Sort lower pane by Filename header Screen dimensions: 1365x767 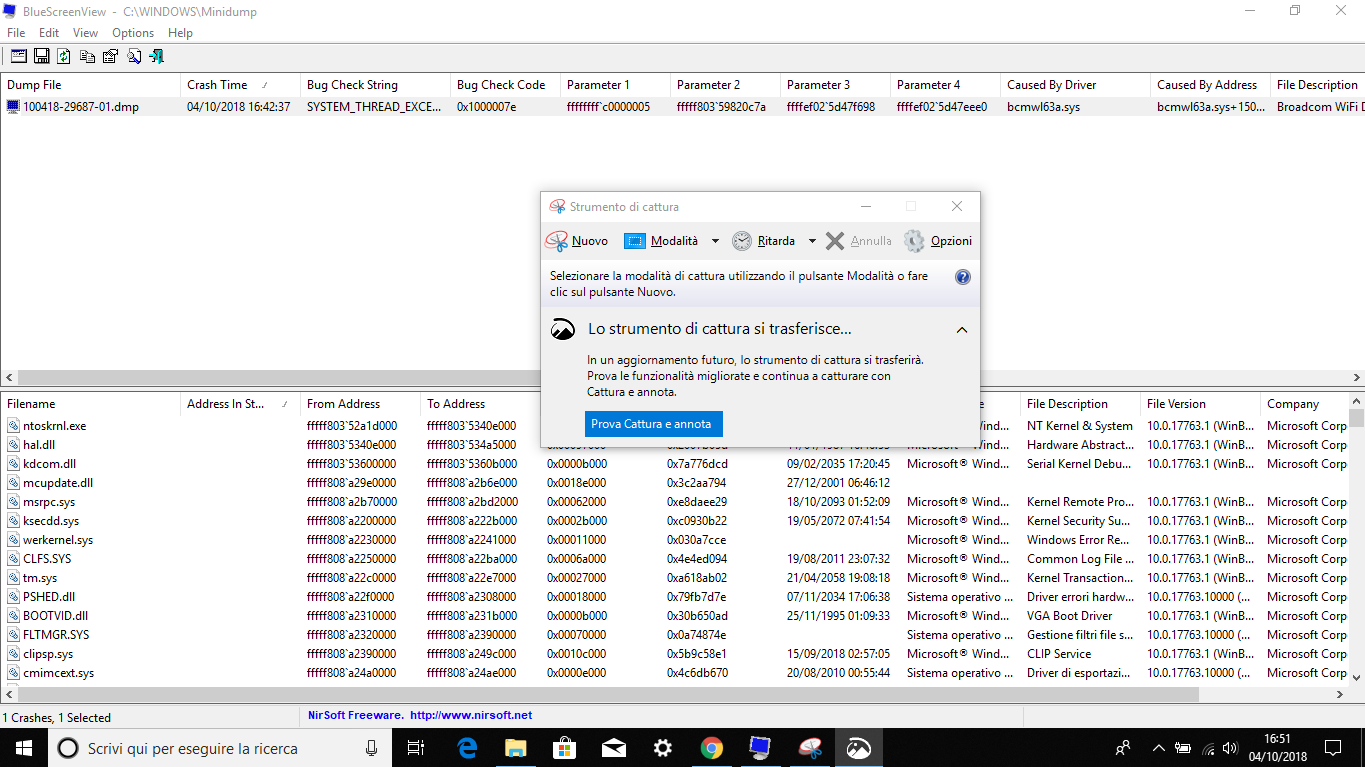click(90, 404)
